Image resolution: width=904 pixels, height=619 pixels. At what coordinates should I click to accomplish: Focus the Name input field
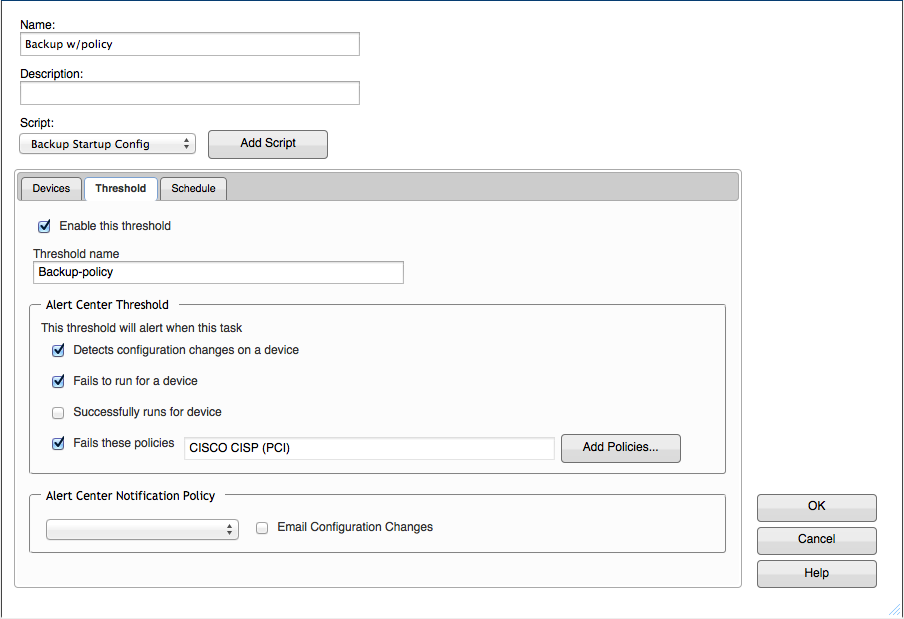pos(190,44)
